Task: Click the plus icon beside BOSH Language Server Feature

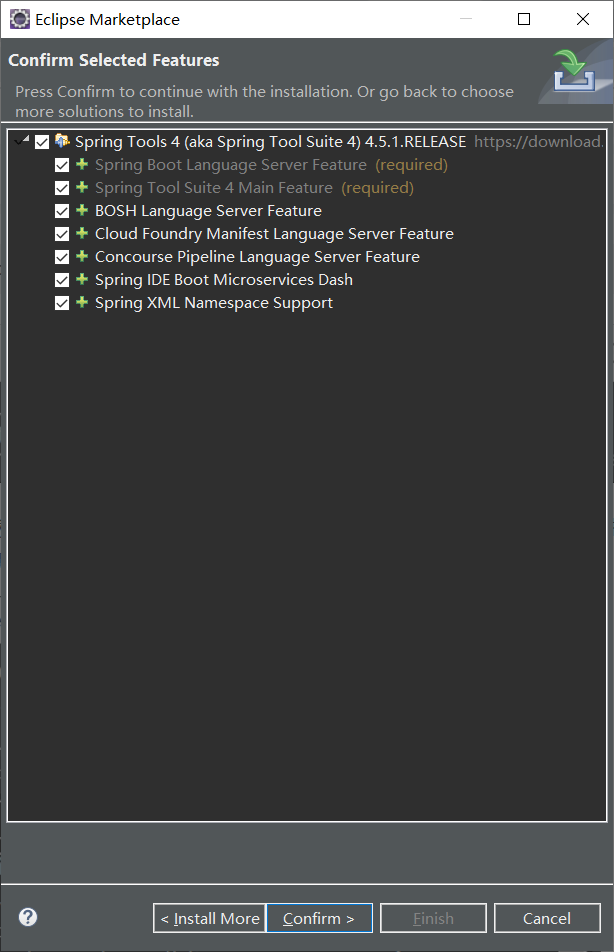Action: 81,210
